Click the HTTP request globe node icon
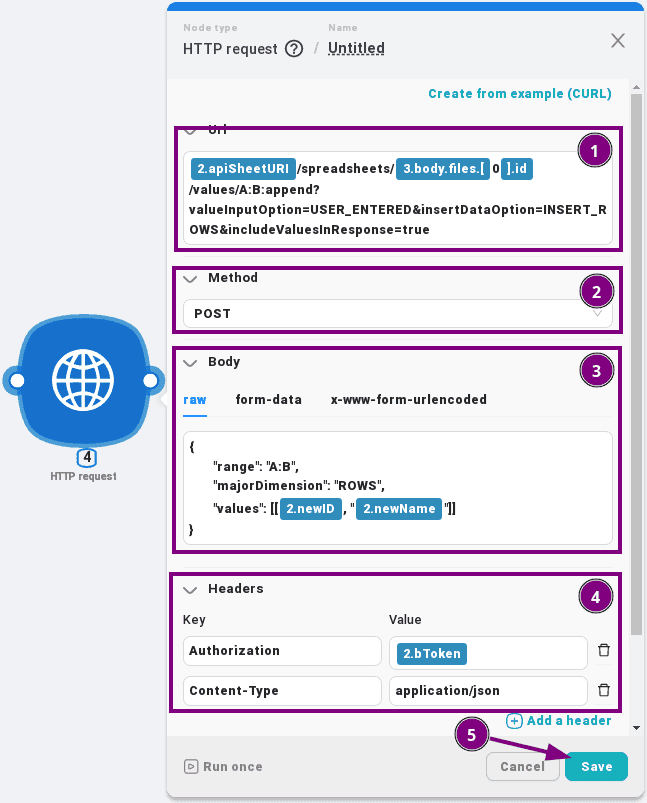647x803 pixels. 83,380
